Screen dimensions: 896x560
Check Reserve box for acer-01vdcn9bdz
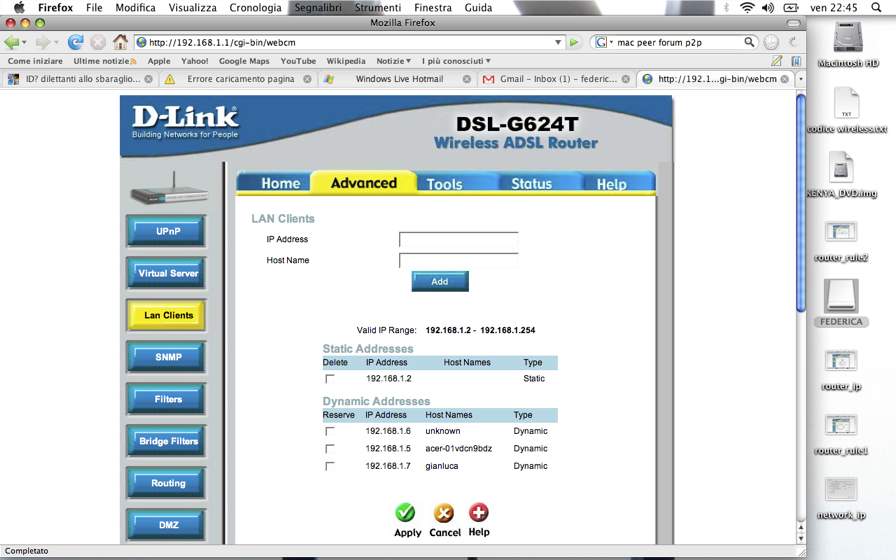pos(330,449)
